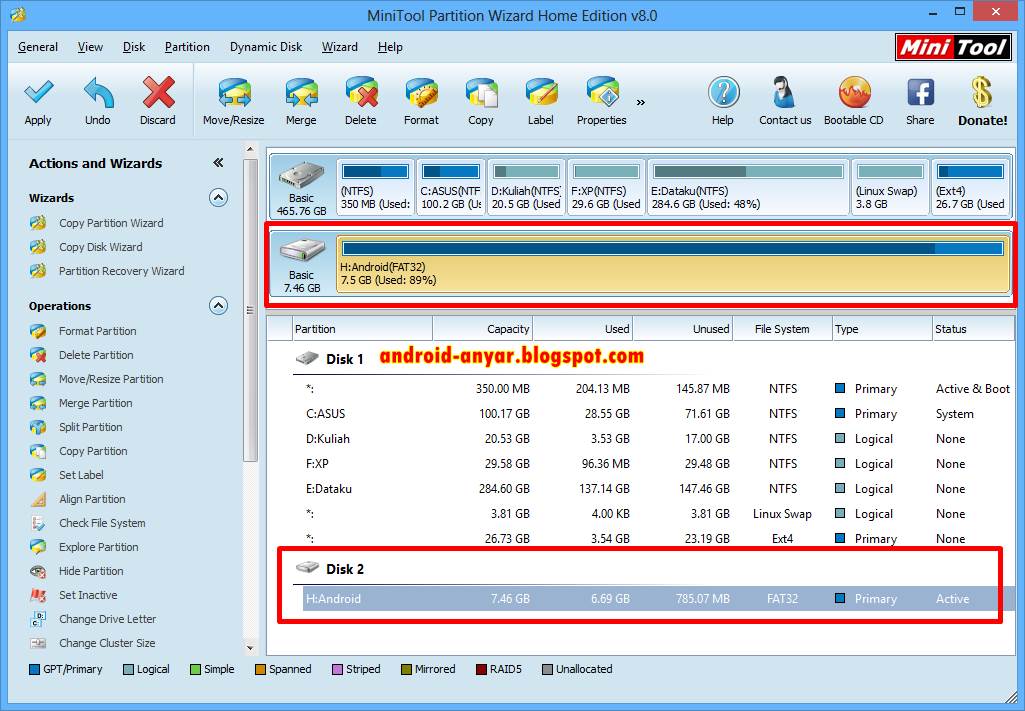Click the Bootable CD icon
Screen dimensions: 1025x711
[854, 93]
